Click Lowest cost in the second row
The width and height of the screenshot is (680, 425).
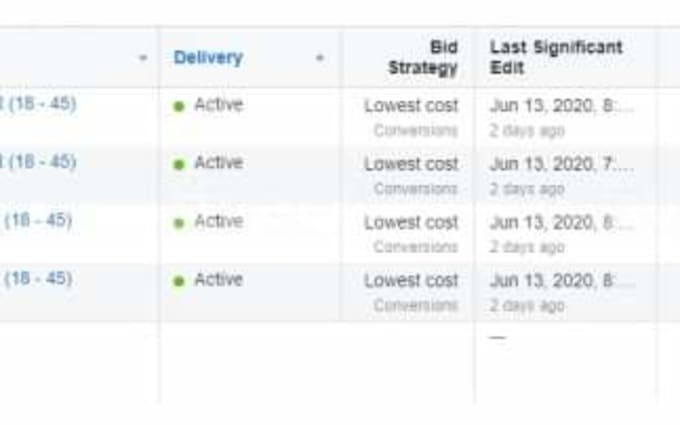[411, 164]
